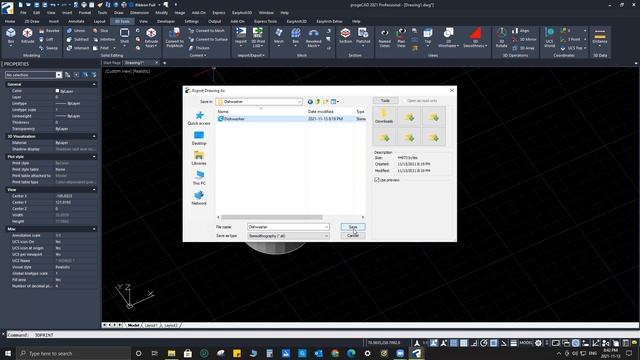This screenshot has width=640, height=360.
Task: Open Network in the Export dialog sidebar
Action: pos(199,198)
